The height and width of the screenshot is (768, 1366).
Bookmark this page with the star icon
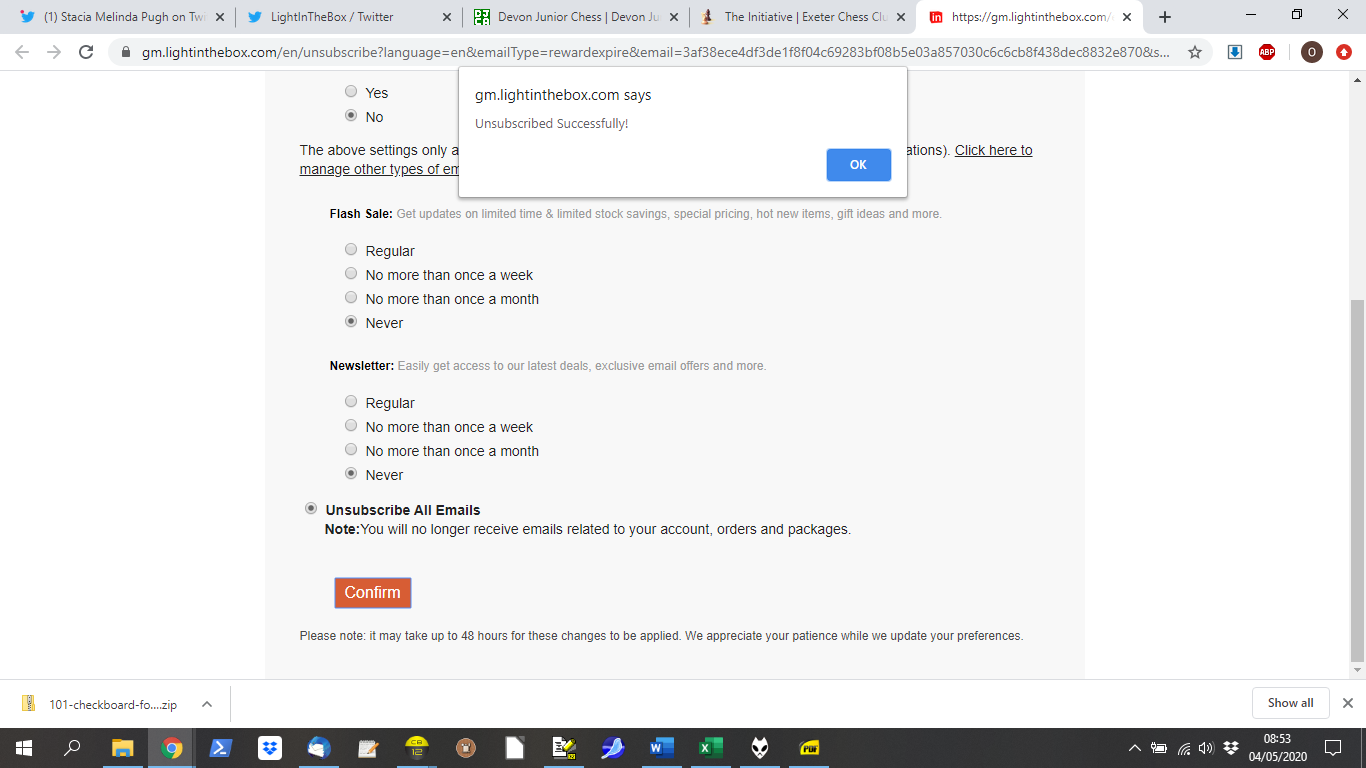point(1195,52)
